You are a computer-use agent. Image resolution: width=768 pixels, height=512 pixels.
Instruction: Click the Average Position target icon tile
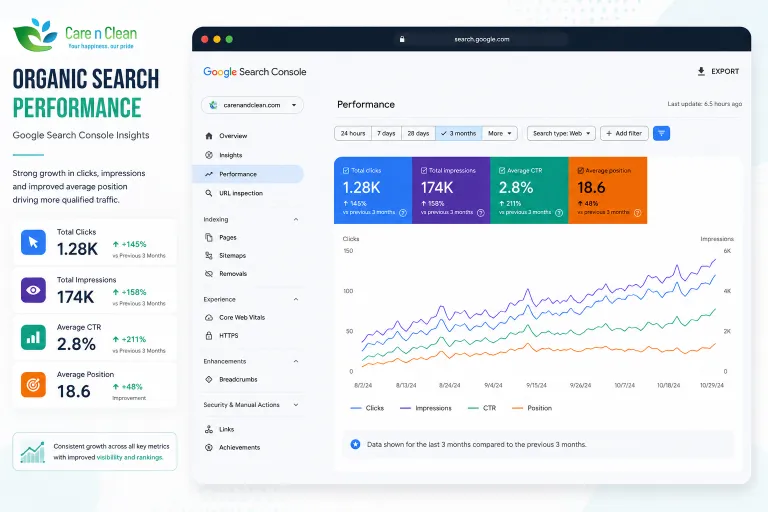point(33,385)
